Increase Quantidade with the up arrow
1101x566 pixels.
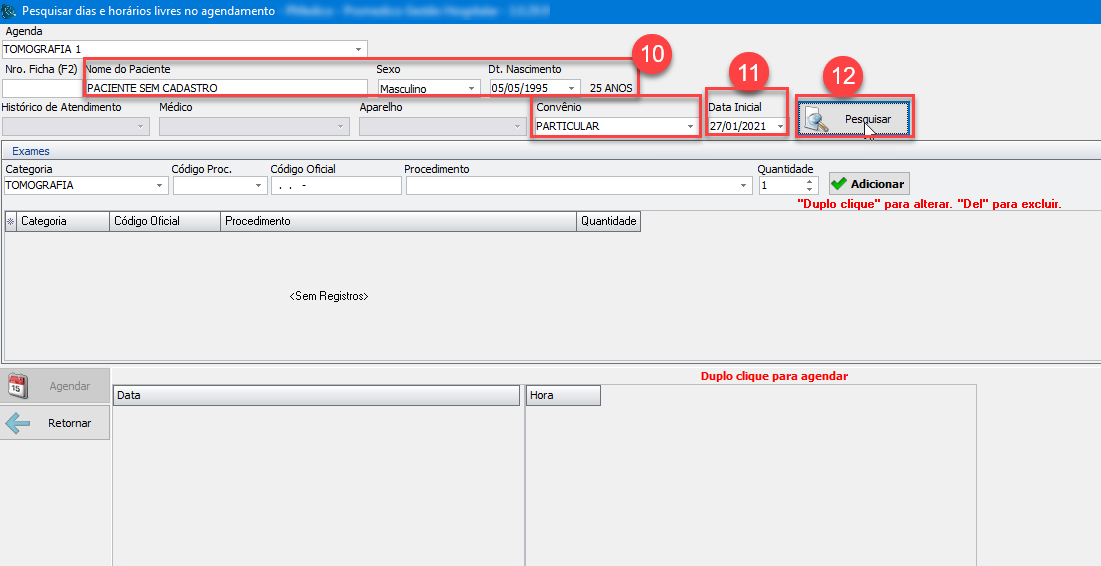tap(809, 181)
